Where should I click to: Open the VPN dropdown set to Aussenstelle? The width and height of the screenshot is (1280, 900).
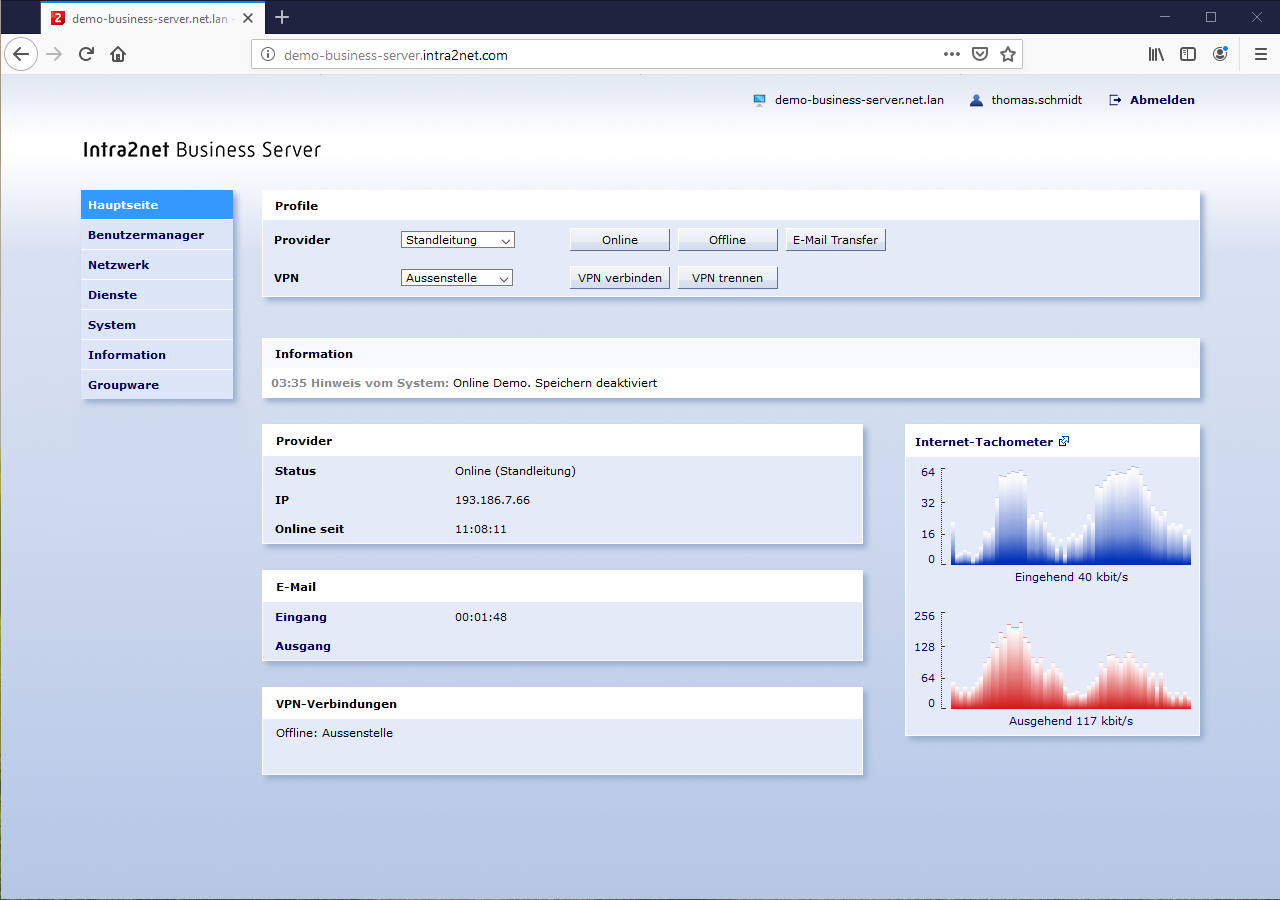[457, 278]
